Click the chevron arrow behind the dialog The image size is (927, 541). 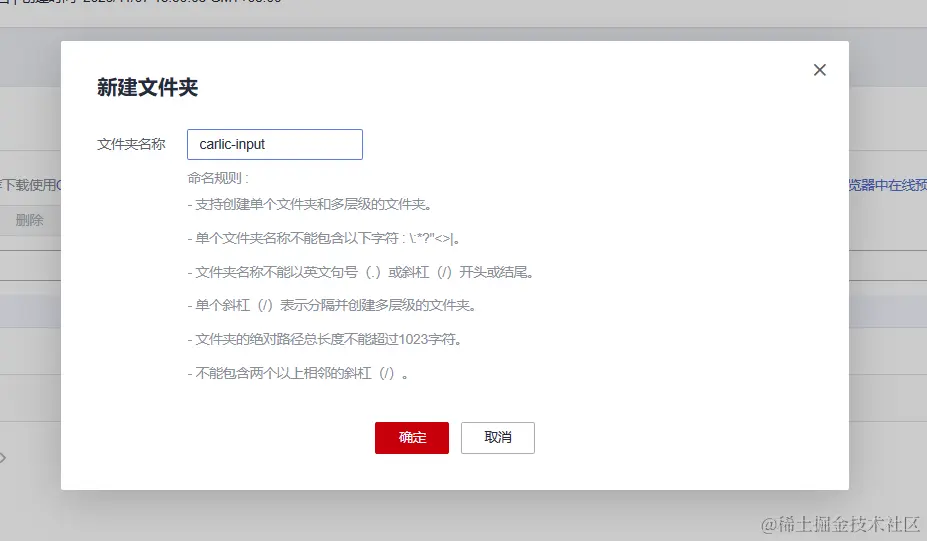pyautogui.click(x=3, y=458)
